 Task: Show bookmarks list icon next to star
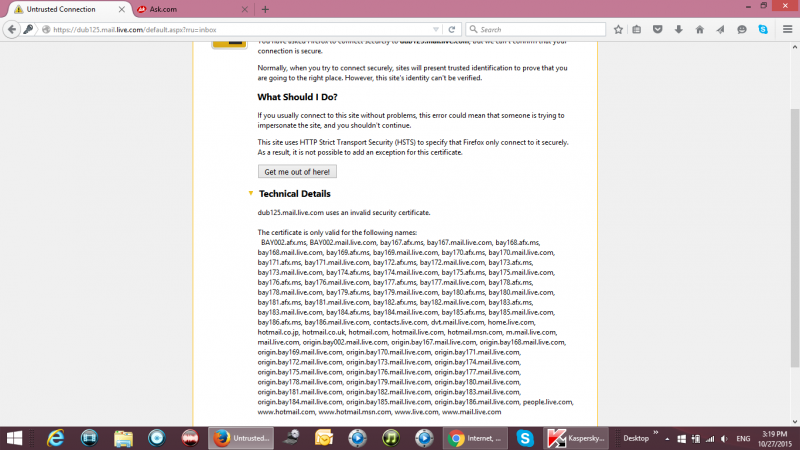point(638,29)
